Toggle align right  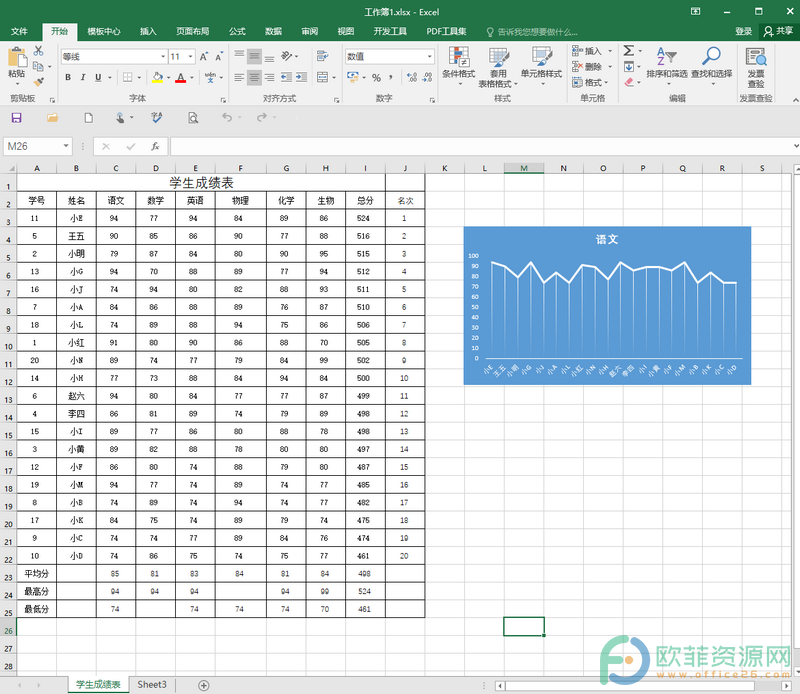[269, 77]
